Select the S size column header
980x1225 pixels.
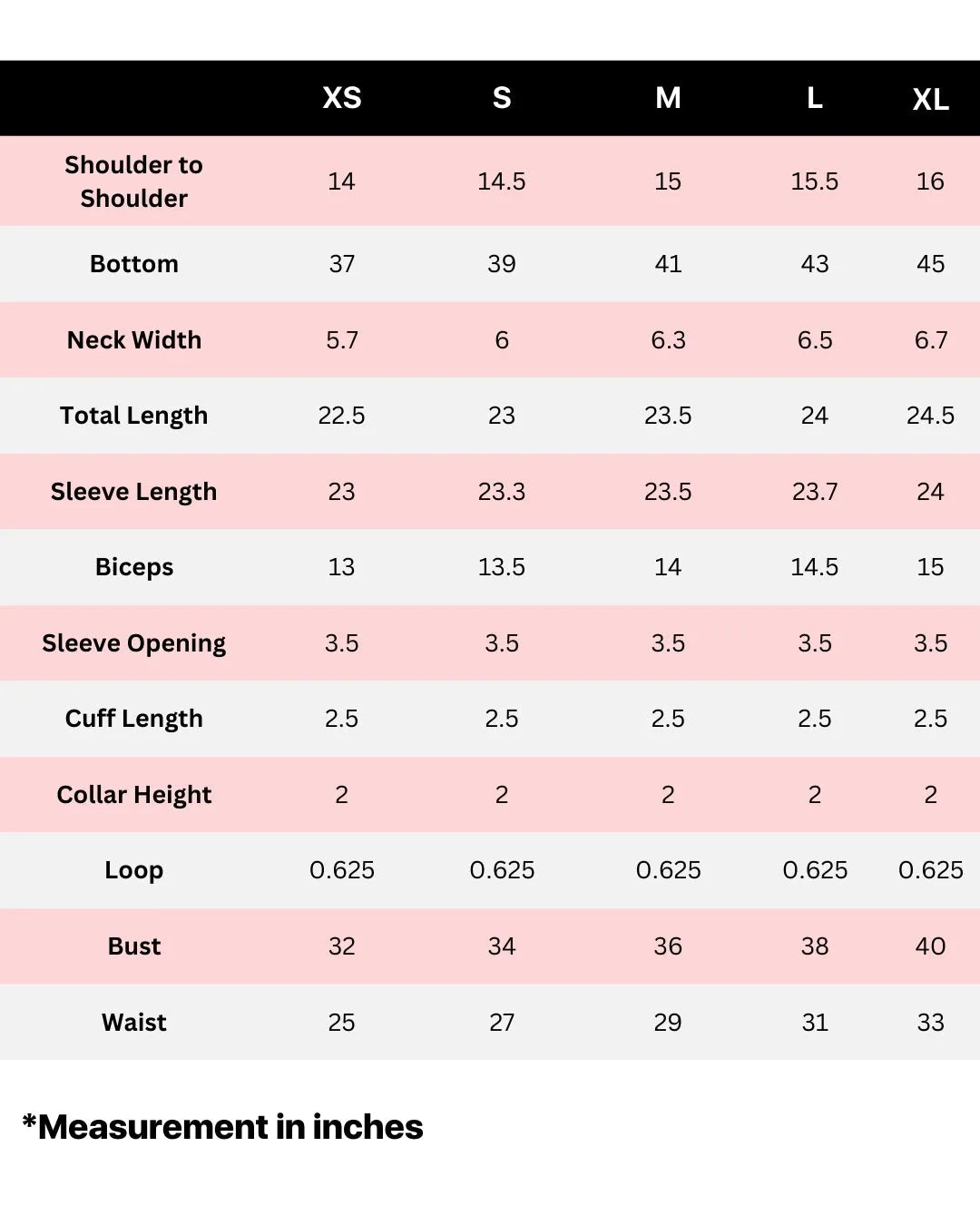(x=502, y=98)
